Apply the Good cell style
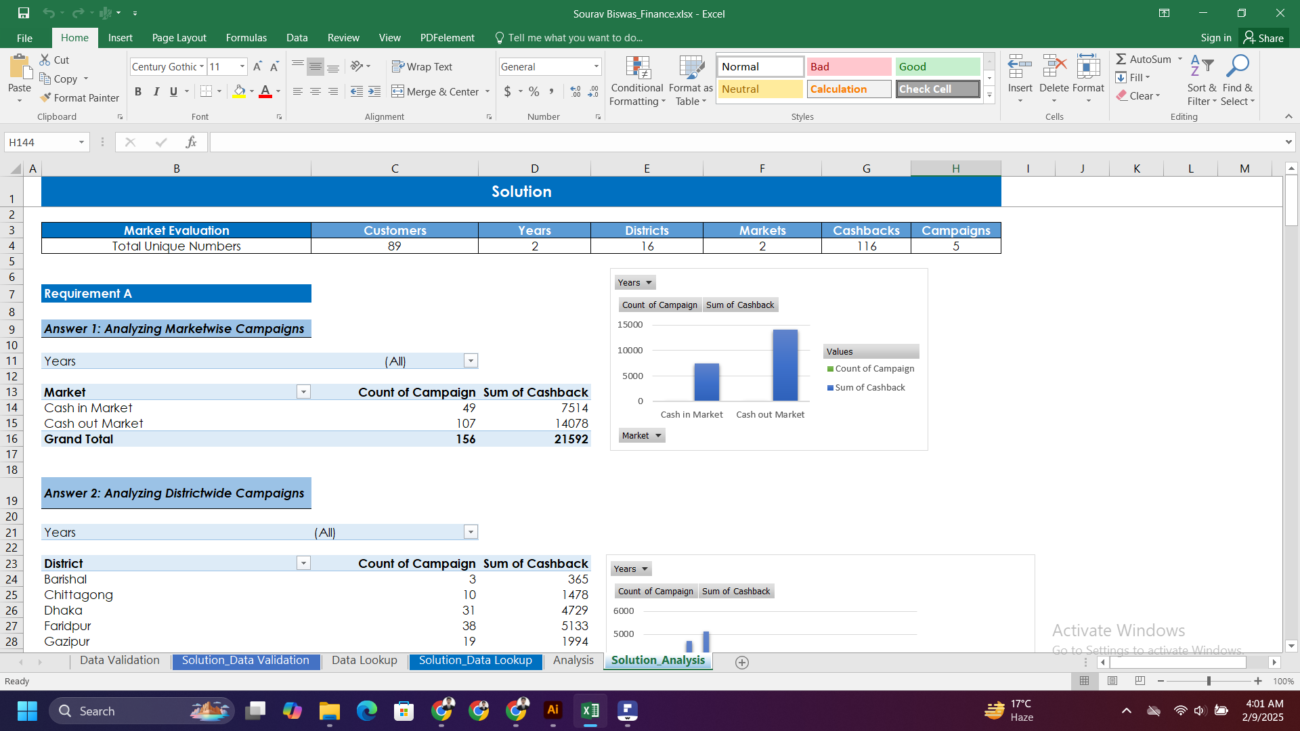 (938, 67)
